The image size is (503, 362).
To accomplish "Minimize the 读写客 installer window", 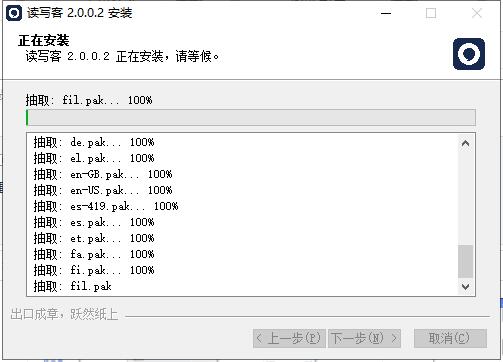I will tap(386, 13).
